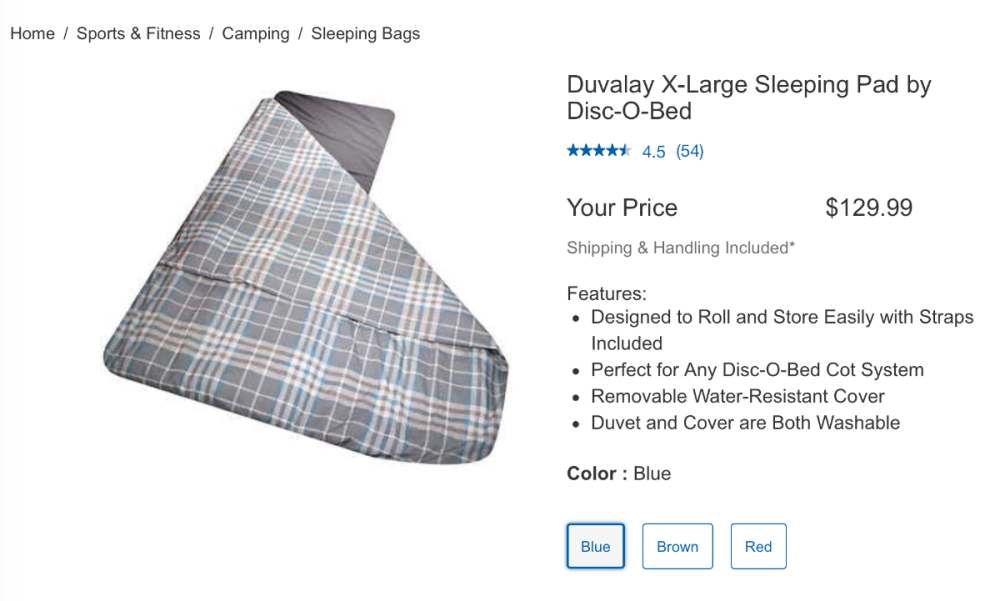This screenshot has height=601, width=1000.
Task: Choose the Brown color option
Action: (x=677, y=546)
